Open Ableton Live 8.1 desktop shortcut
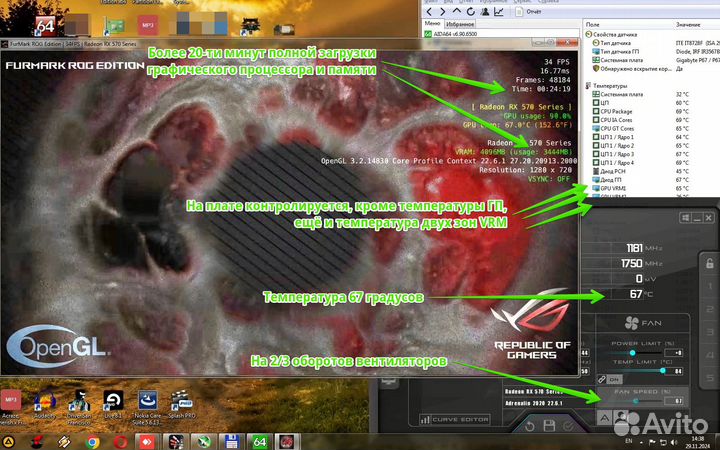This screenshot has height=450, width=720. (x=113, y=404)
